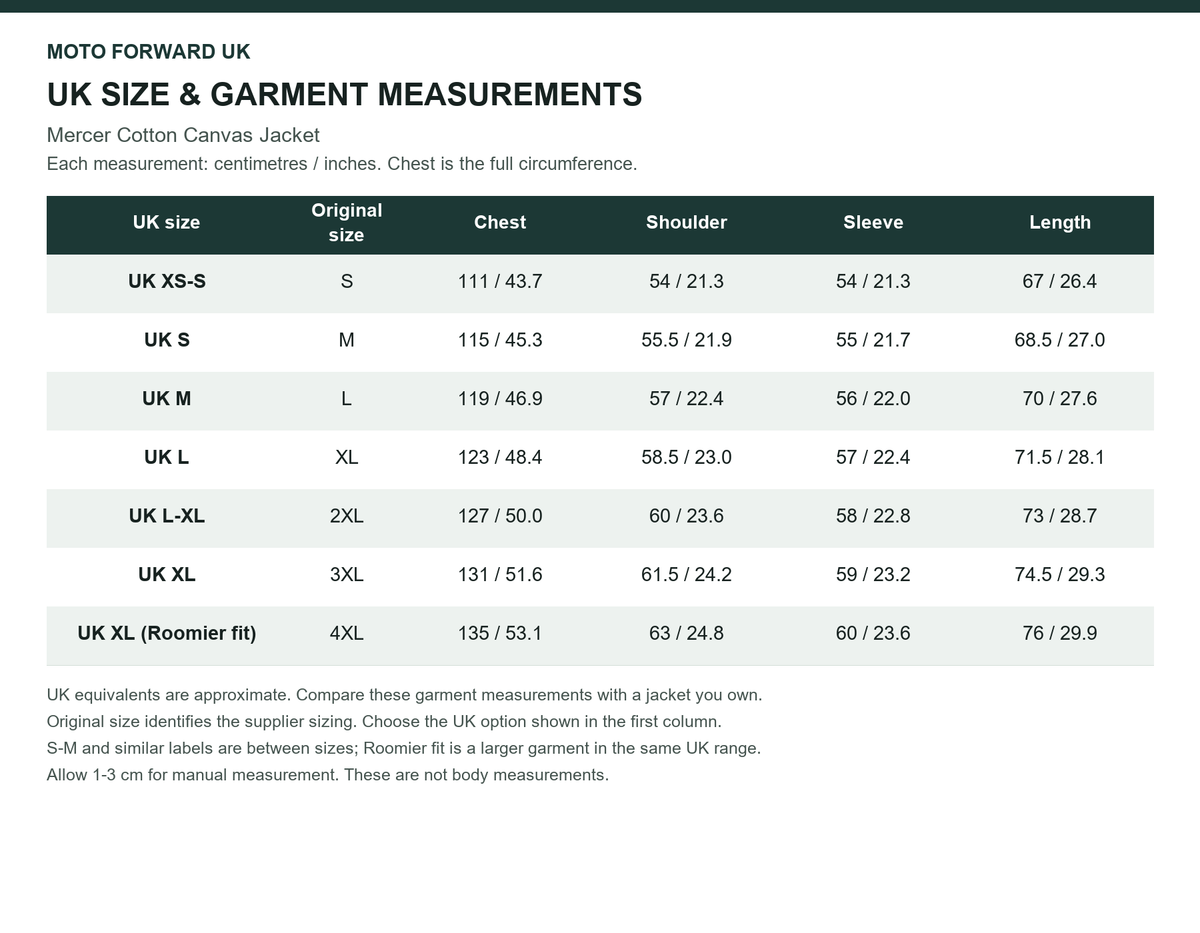
Task: Select the UK XL (Roomier fit) label
Action: [167, 633]
